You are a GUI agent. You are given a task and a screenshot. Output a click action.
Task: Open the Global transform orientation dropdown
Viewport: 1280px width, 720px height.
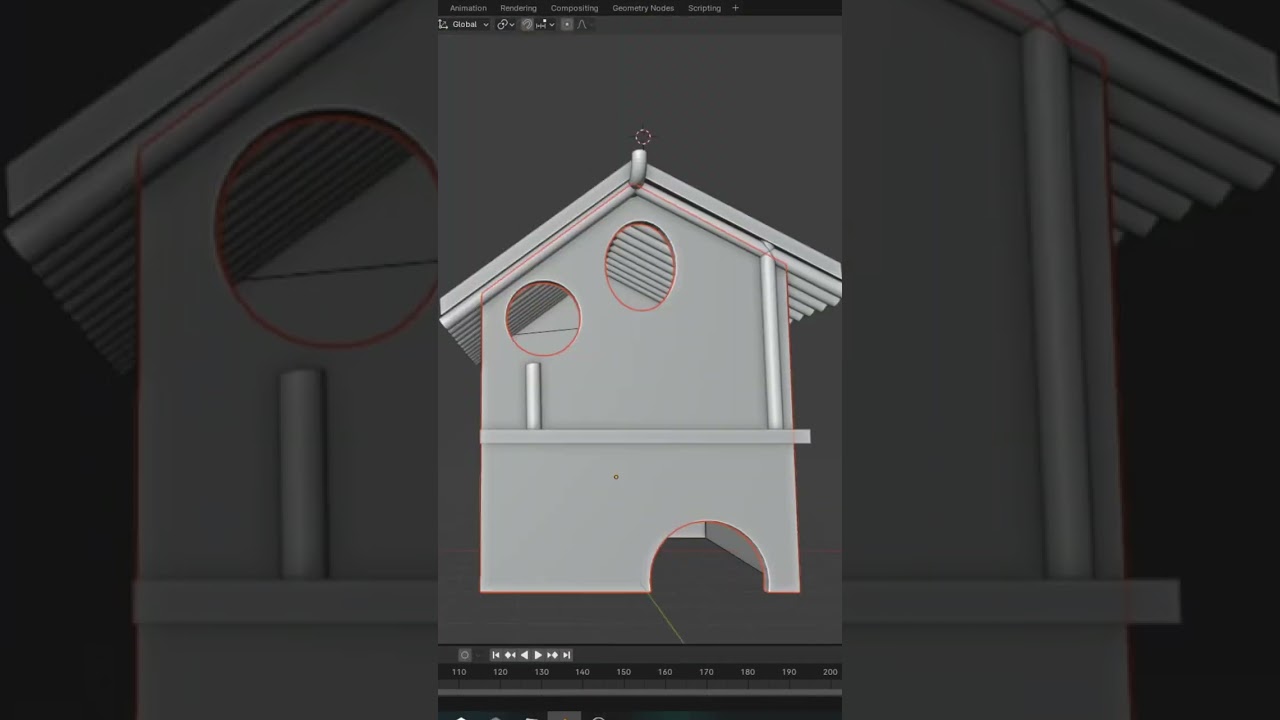pyautogui.click(x=464, y=24)
